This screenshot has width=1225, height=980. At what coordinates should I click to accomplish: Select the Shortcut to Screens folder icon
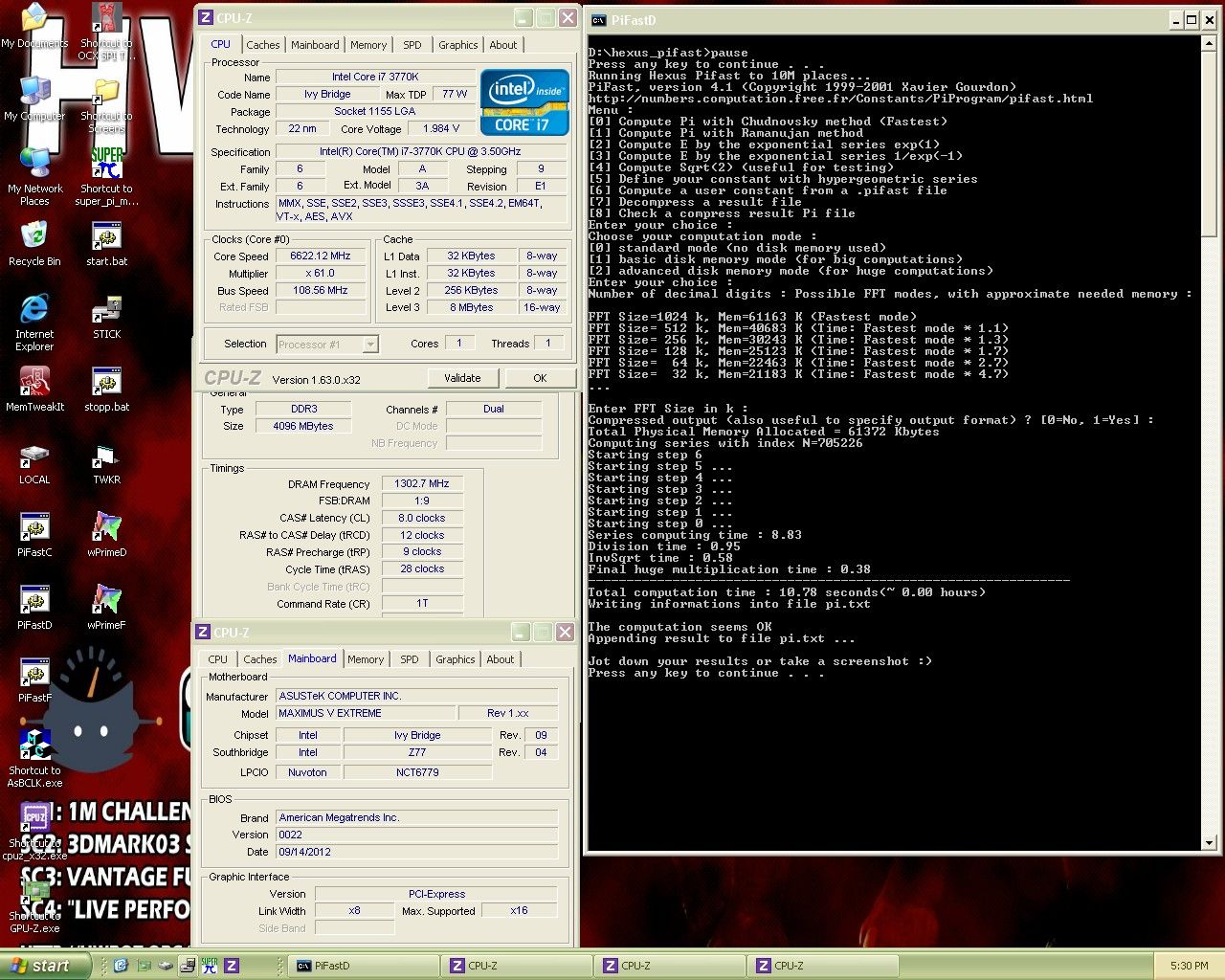click(x=106, y=104)
